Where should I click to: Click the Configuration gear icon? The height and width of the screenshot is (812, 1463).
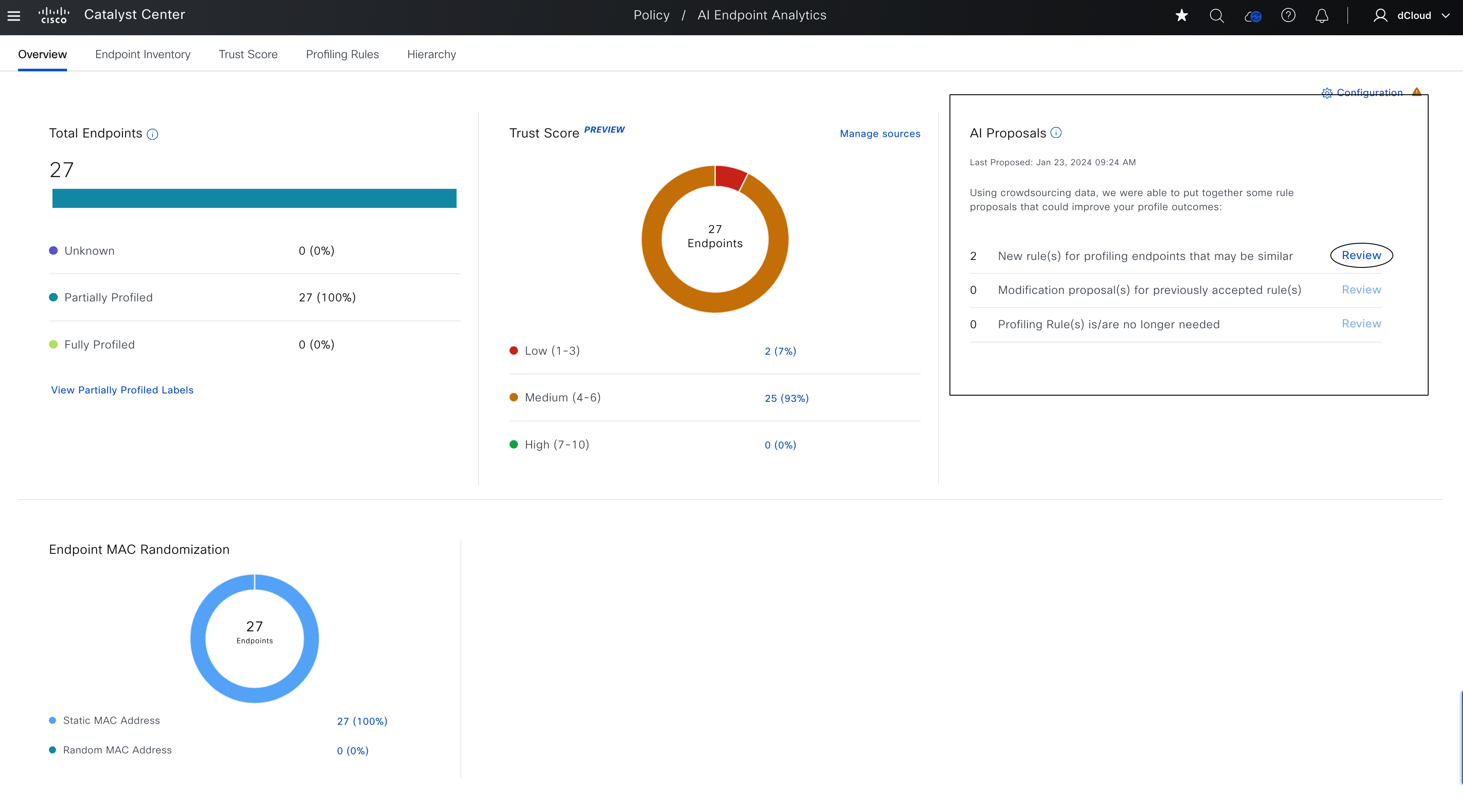click(x=1327, y=93)
